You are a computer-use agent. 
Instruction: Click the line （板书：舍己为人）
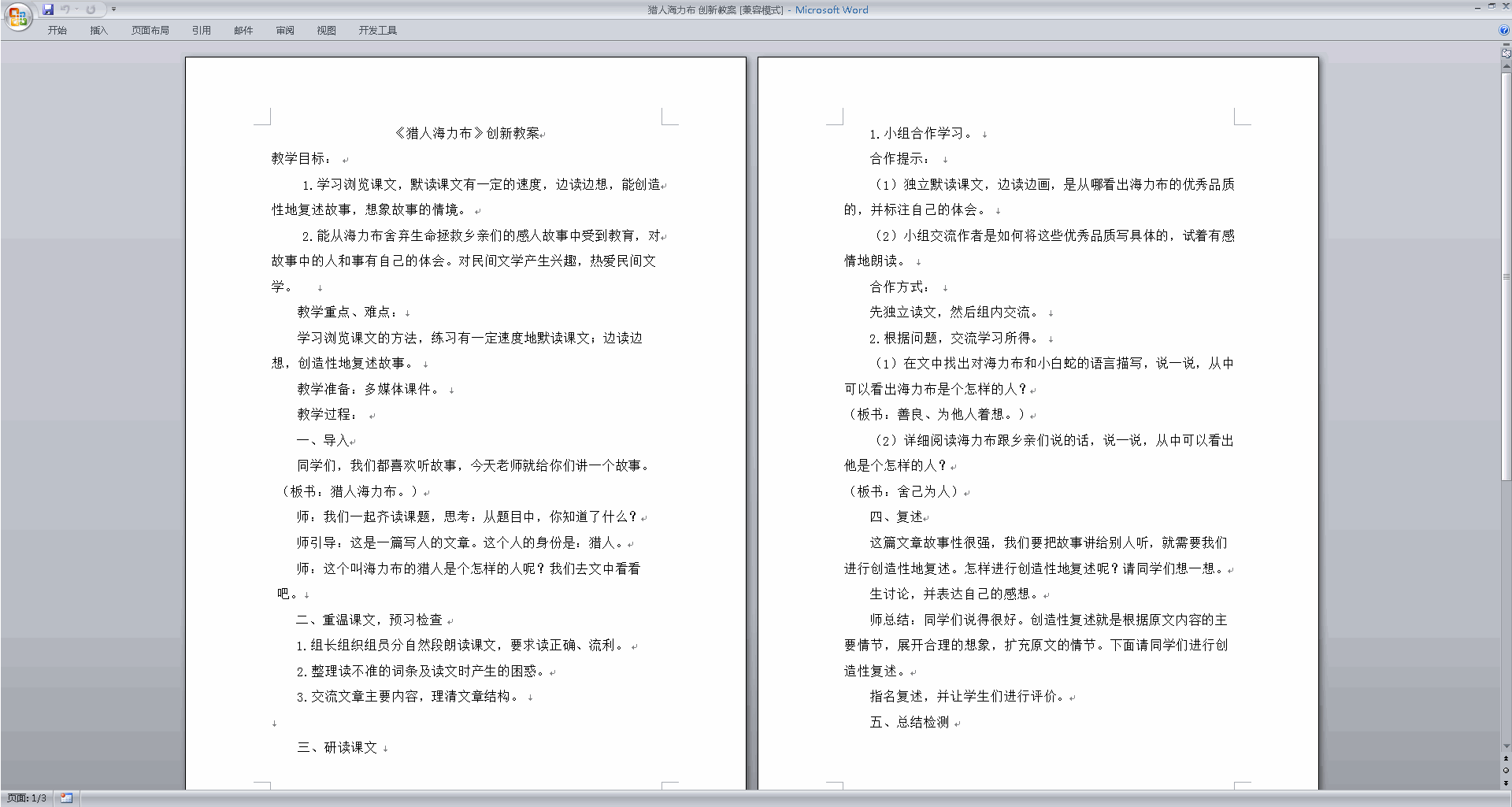(903, 491)
